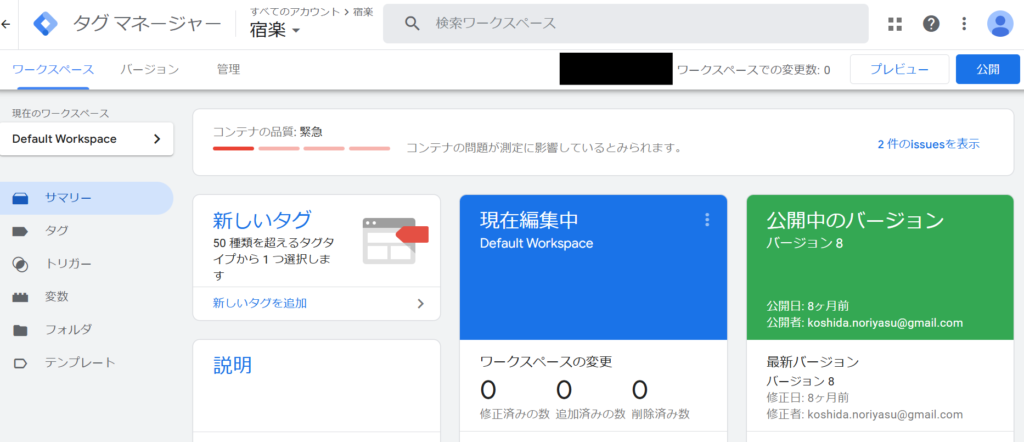Open the header more options menu
Image resolution: width=1024 pixels, height=442 pixels.
(x=965, y=24)
